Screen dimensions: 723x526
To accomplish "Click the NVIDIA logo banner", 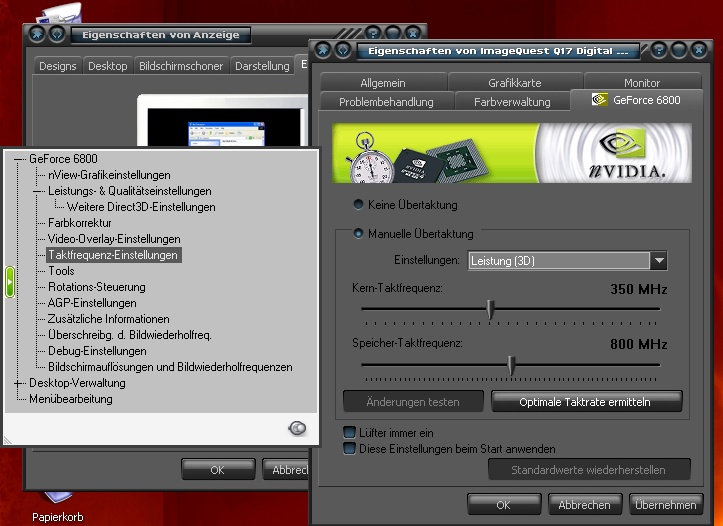I will tap(512, 153).
